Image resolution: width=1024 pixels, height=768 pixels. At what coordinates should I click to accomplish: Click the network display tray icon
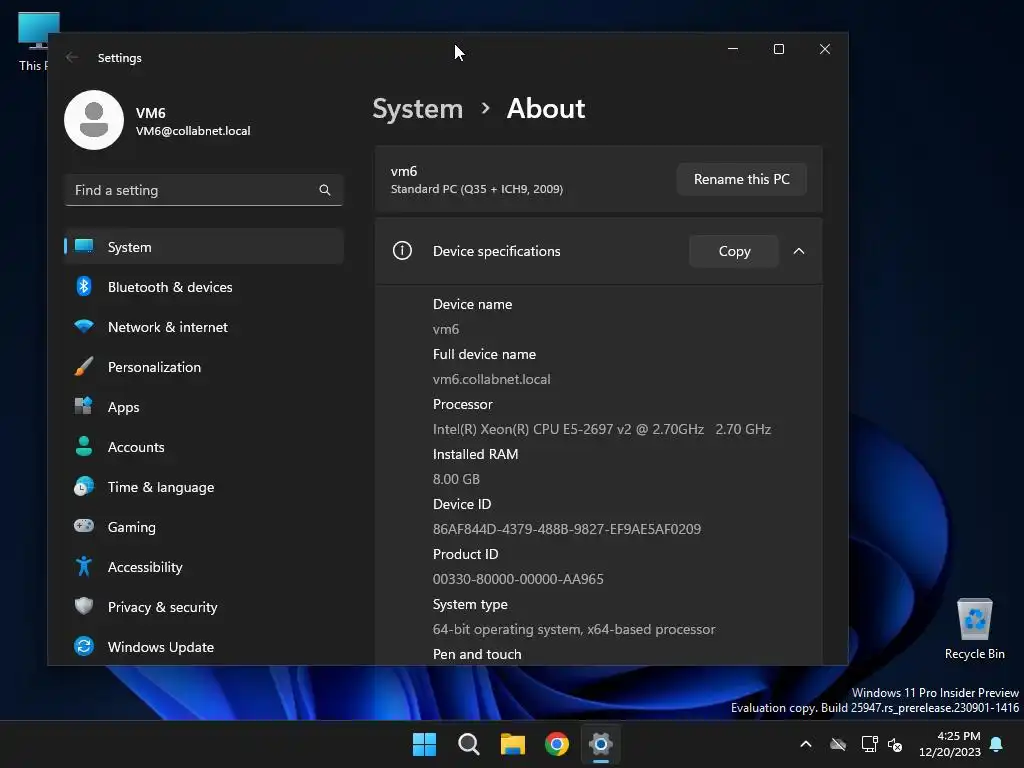click(x=869, y=744)
